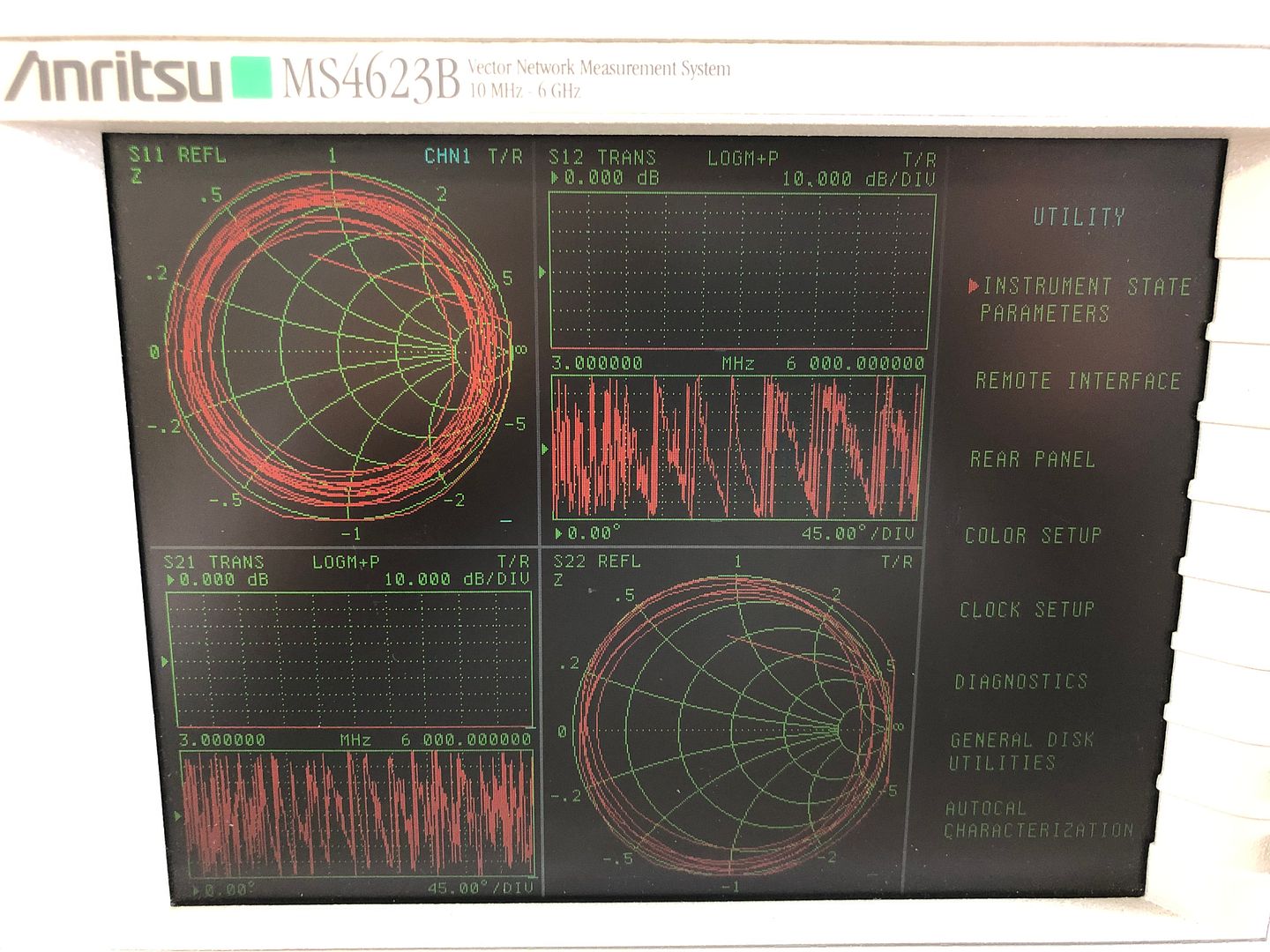Image resolution: width=1270 pixels, height=952 pixels.
Task: Select the CHN1 active channel indicator
Action: coord(447,157)
